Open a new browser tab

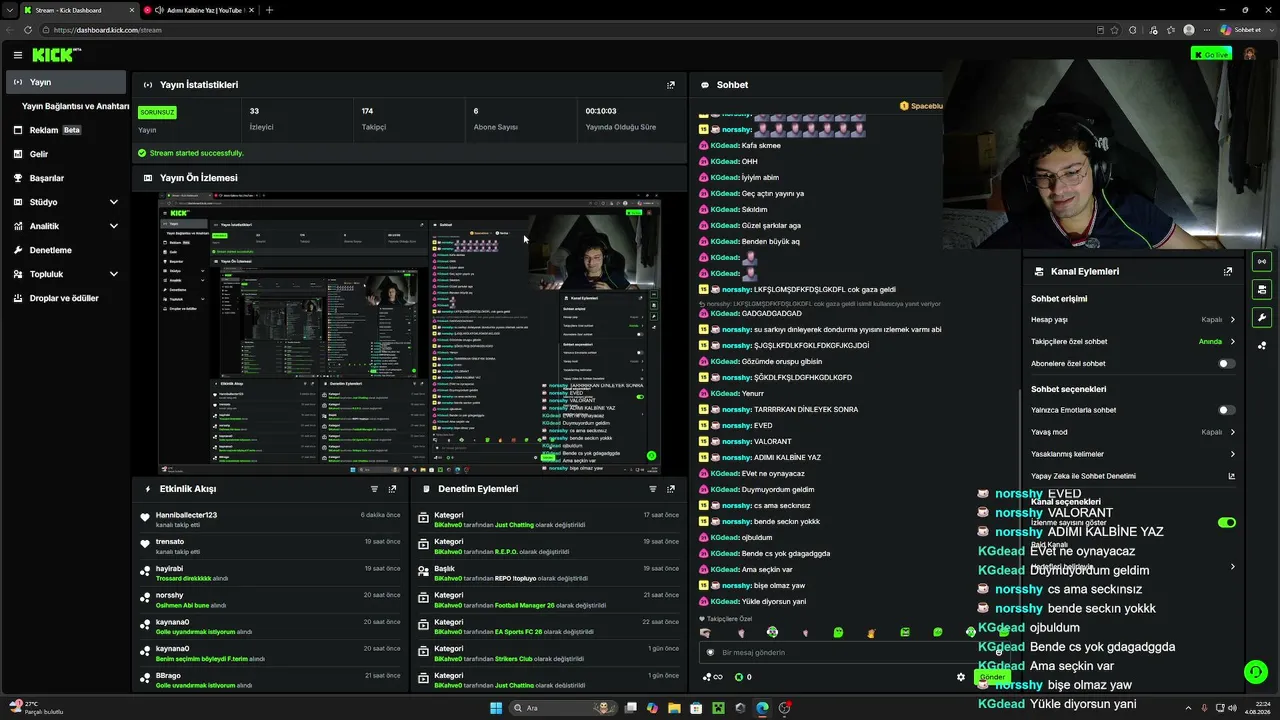click(x=269, y=10)
